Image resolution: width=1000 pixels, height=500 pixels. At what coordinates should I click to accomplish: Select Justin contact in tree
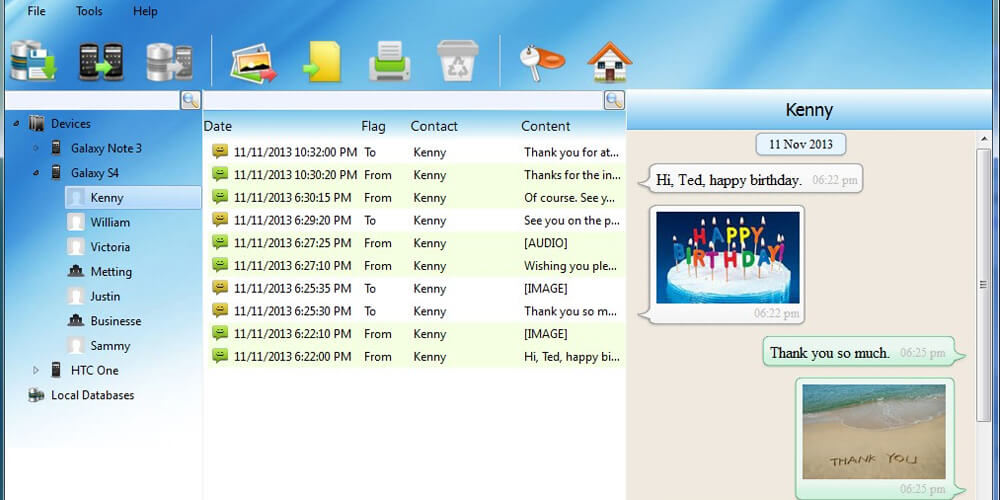(x=105, y=296)
